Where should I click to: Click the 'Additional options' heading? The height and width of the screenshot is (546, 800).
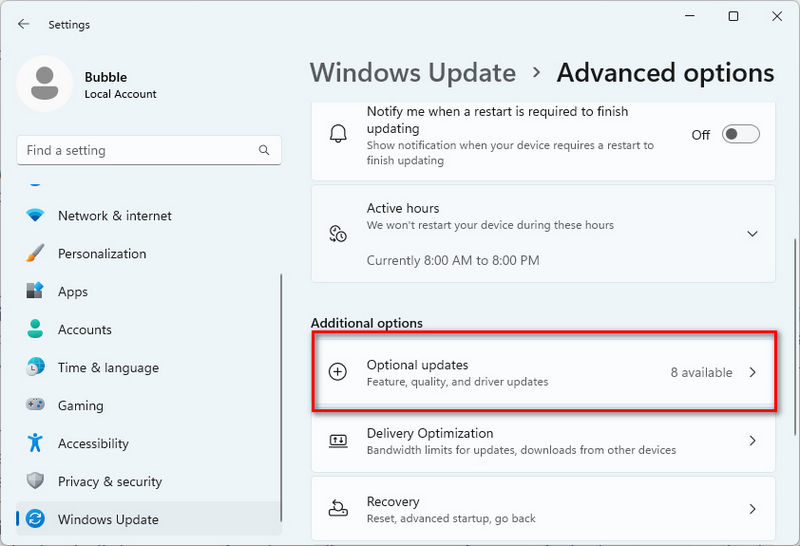point(366,323)
